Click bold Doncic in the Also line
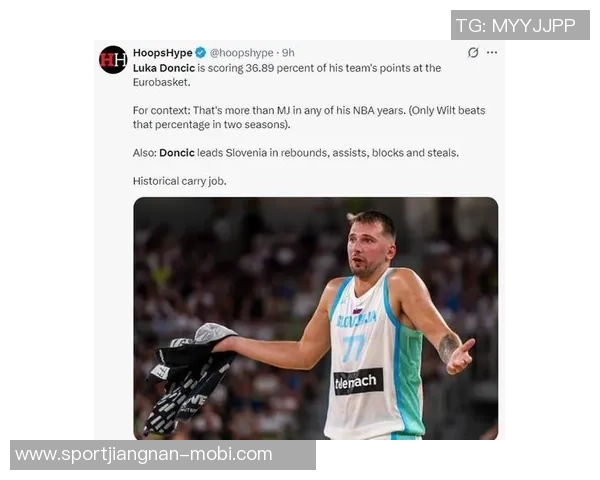The image size is (600, 480). coord(177,153)
